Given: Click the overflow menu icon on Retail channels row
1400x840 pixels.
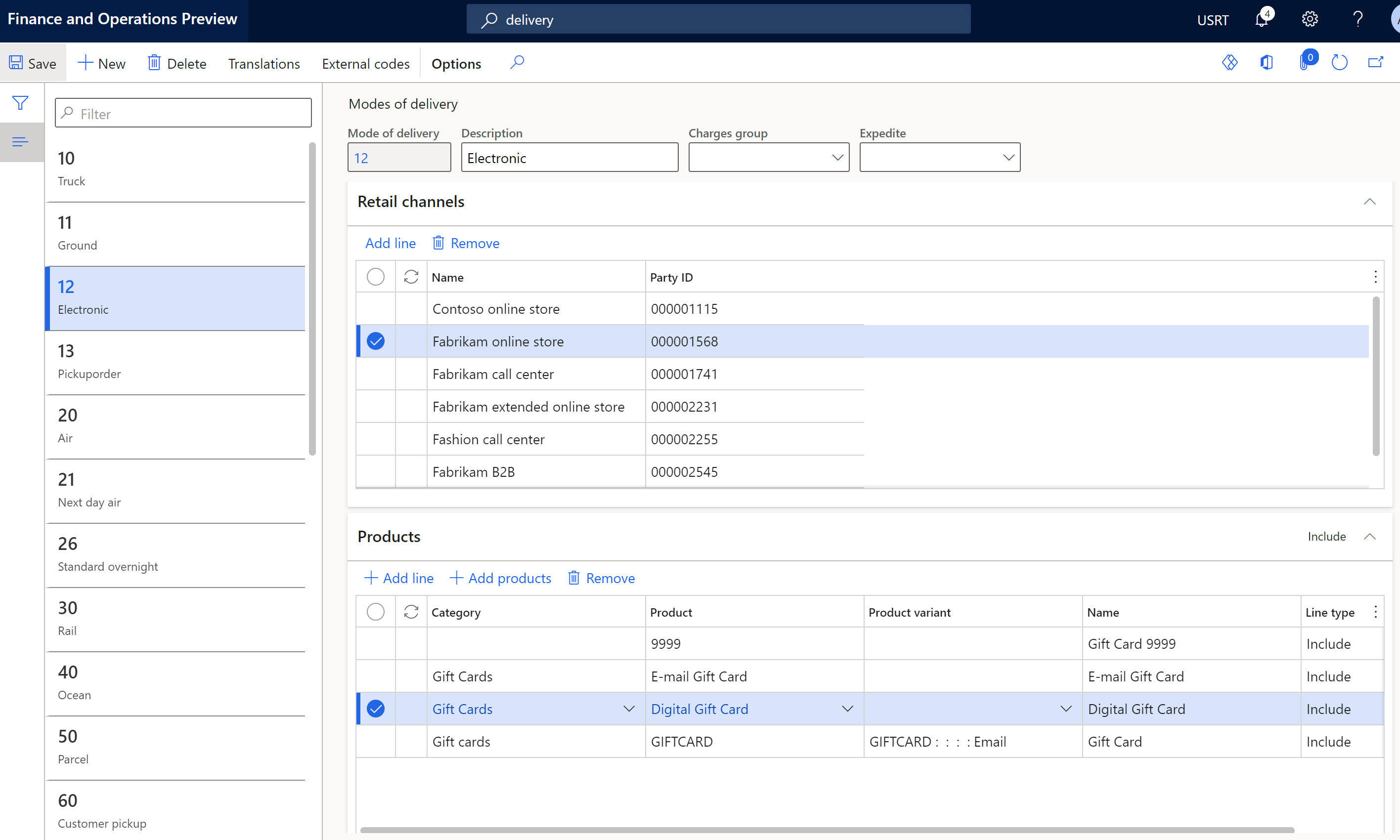Looking at the screenshot, I should 1375,277.
